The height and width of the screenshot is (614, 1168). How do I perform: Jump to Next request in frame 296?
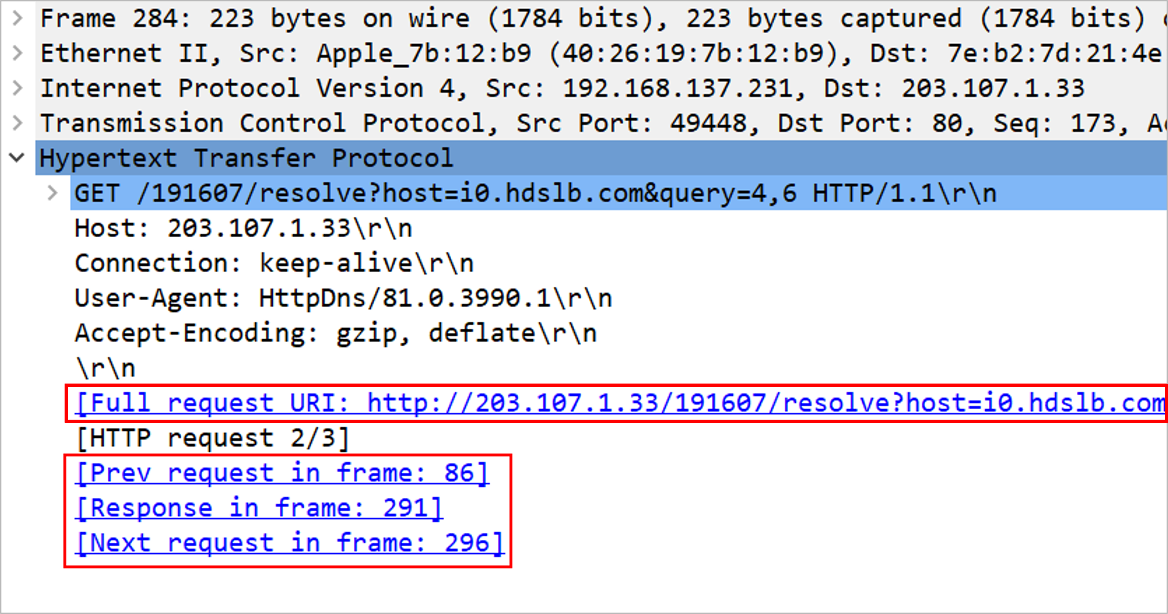[x=290, y=543]
